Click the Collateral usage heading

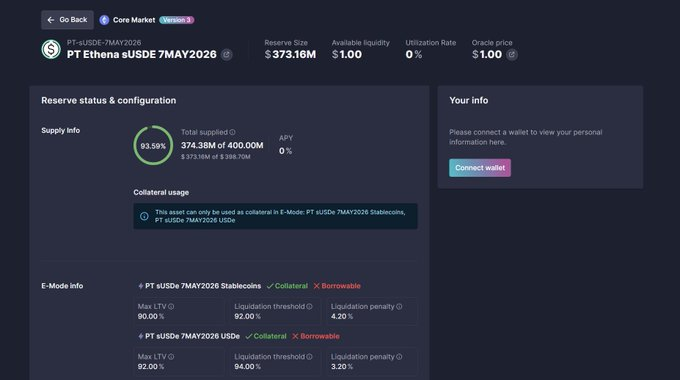tap(161, 193)
